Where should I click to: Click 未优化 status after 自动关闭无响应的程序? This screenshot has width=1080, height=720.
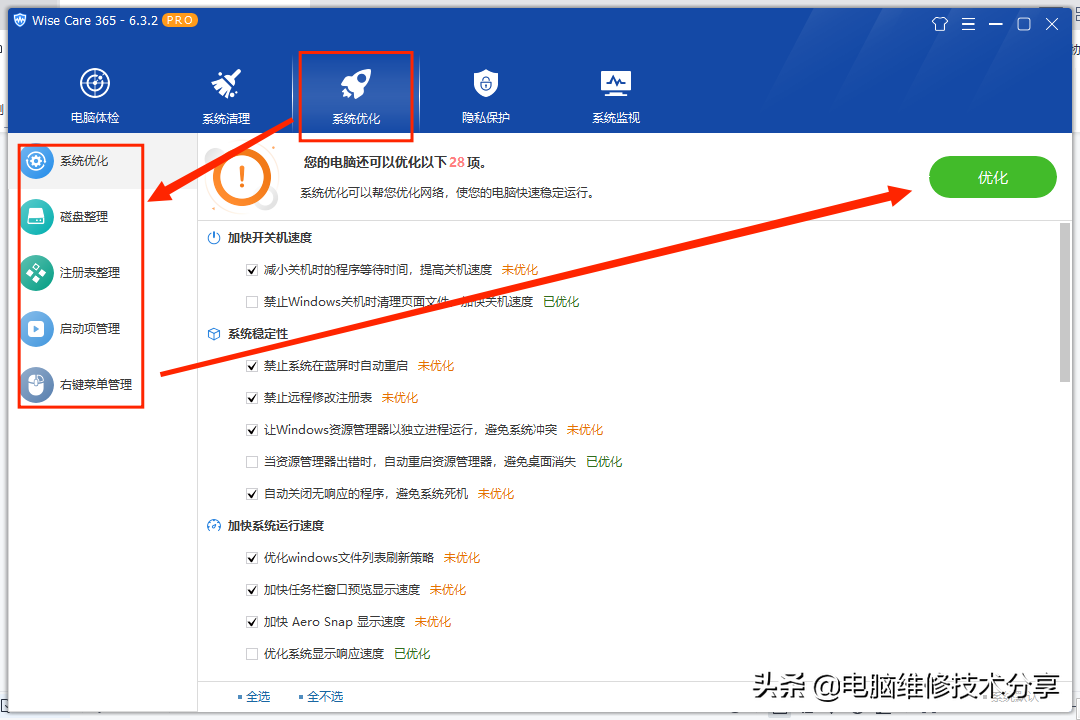[x=496, y=494]
